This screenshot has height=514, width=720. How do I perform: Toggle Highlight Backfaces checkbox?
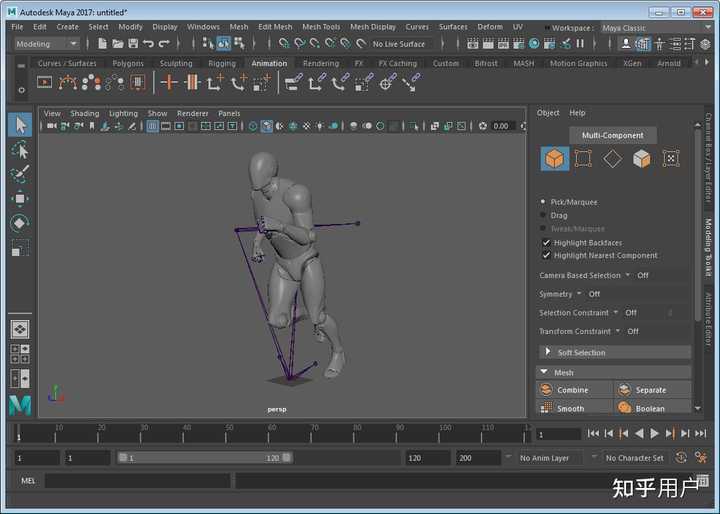coord(546,242)
